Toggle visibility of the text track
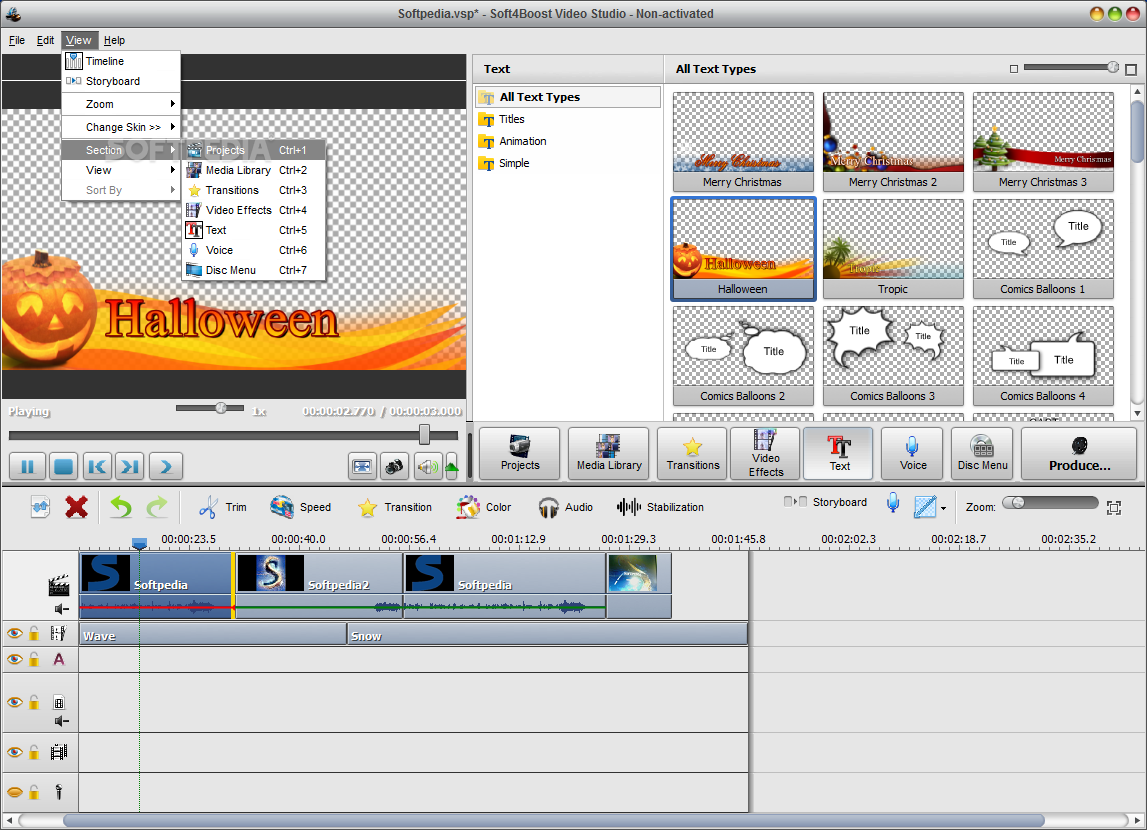The height and width of the screenshot is (830, 1147). (14, 659)
